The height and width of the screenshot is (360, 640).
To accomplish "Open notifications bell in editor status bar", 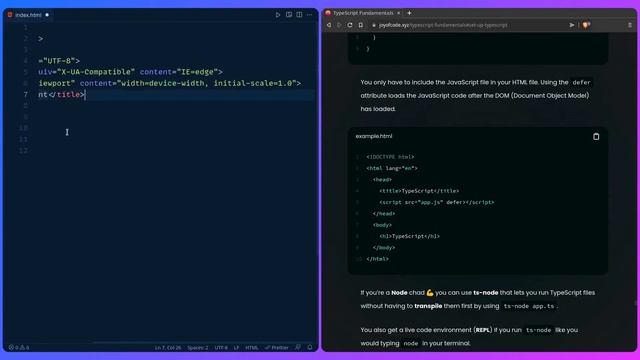I will tap(310, 347).
